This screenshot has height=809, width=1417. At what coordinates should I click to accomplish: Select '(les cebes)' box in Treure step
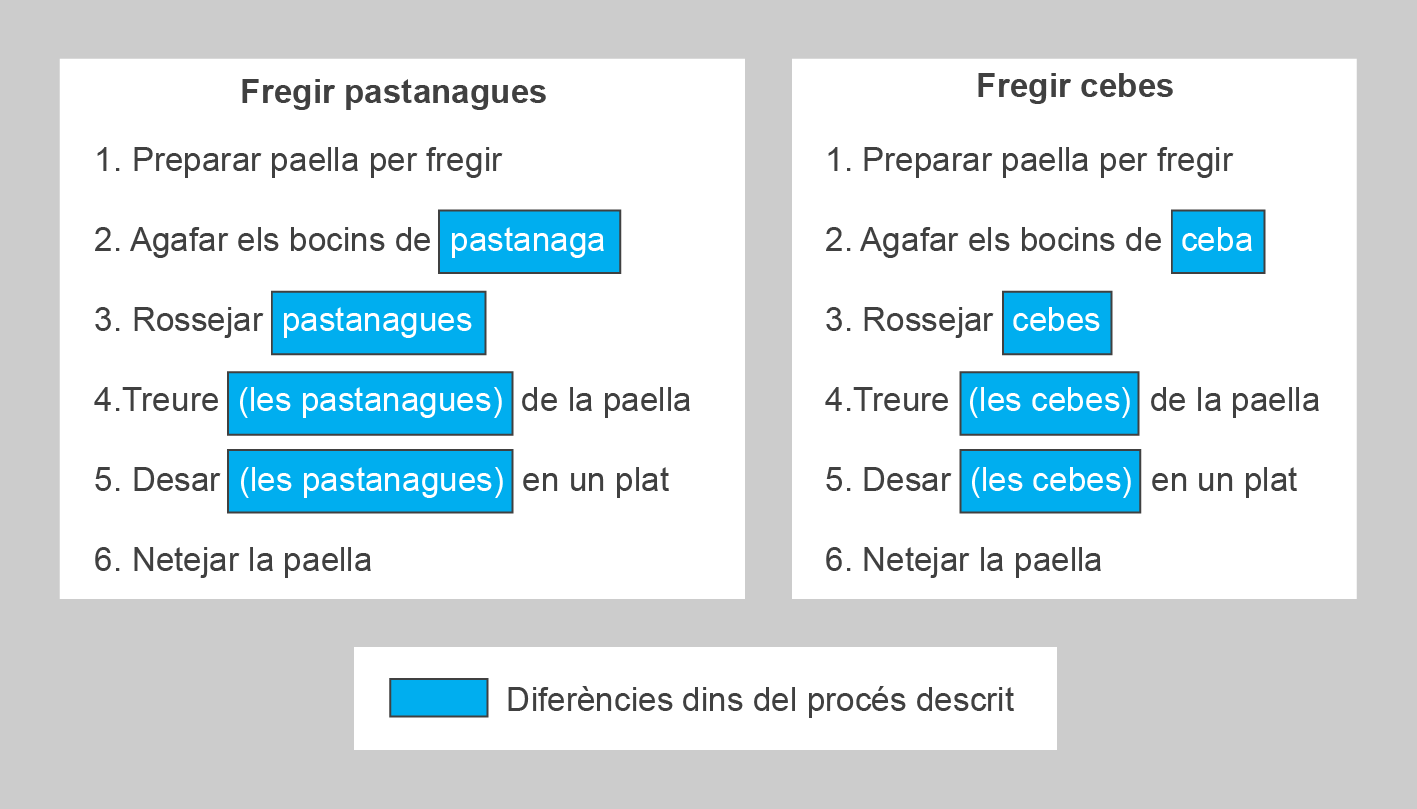pyautogui.click(x=1050, y=402)
